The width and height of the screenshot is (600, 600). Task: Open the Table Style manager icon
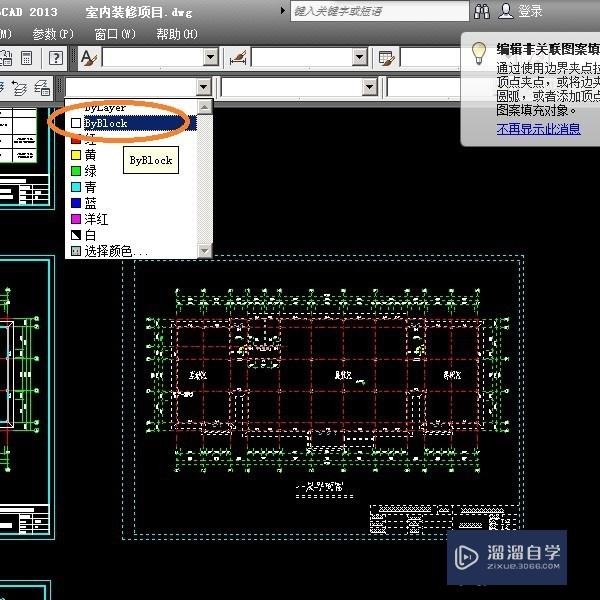(386, 59)
